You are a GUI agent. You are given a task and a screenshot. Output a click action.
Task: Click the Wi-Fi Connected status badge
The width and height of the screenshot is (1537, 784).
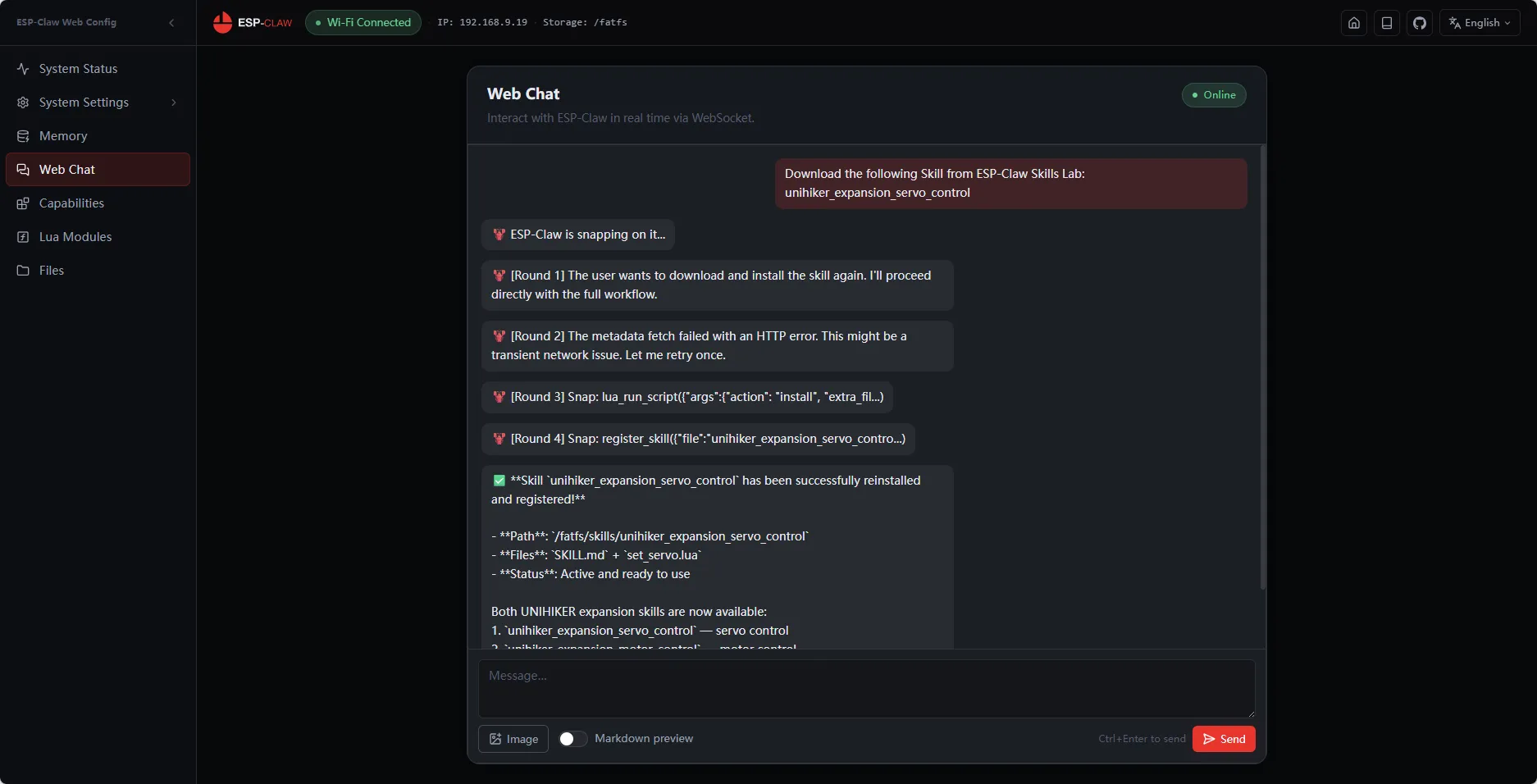(363, 23)
